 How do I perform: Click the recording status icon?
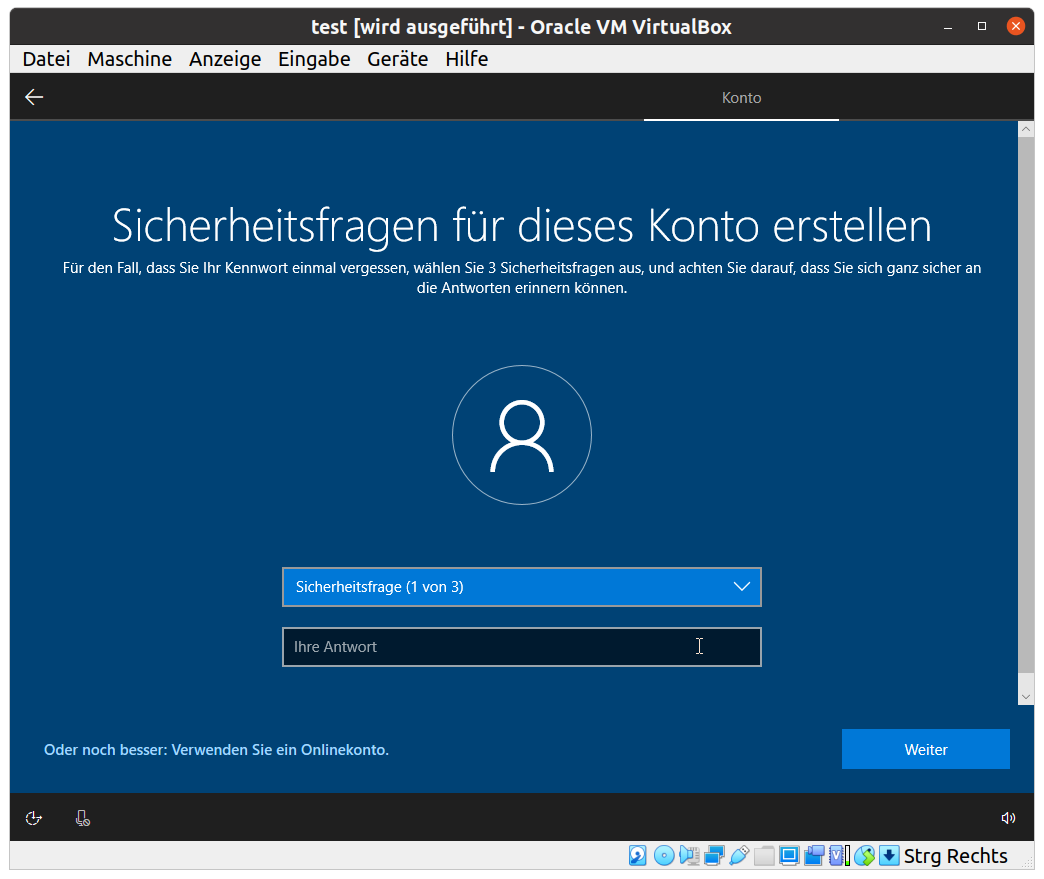point(814,856)
